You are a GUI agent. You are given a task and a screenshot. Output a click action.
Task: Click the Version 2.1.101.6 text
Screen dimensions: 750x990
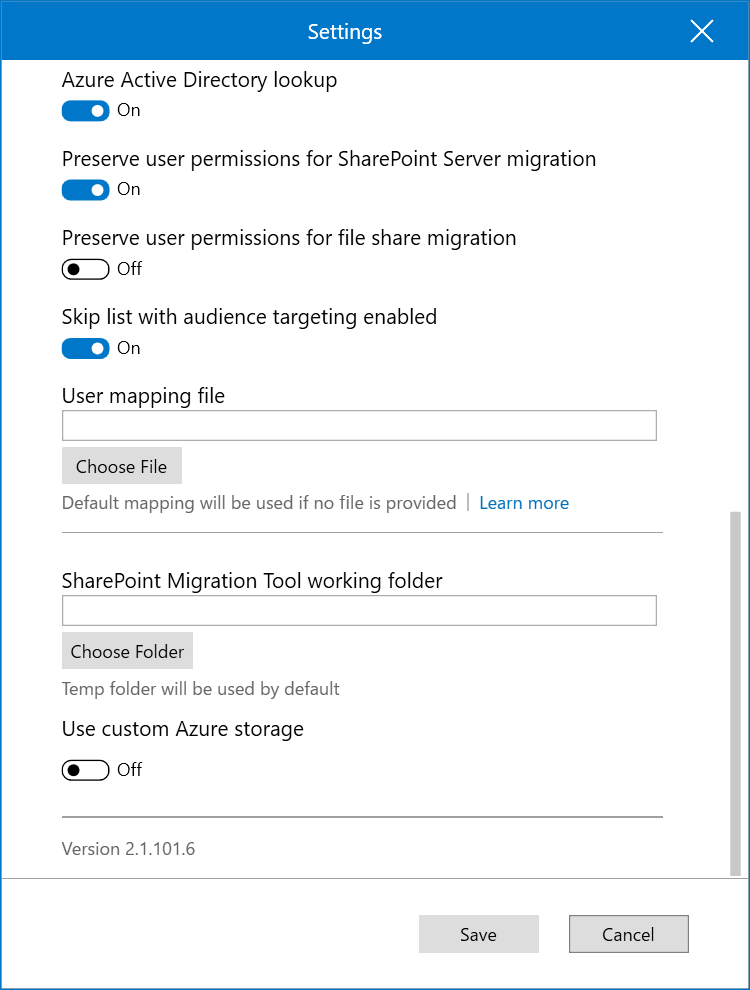(128, 848)
